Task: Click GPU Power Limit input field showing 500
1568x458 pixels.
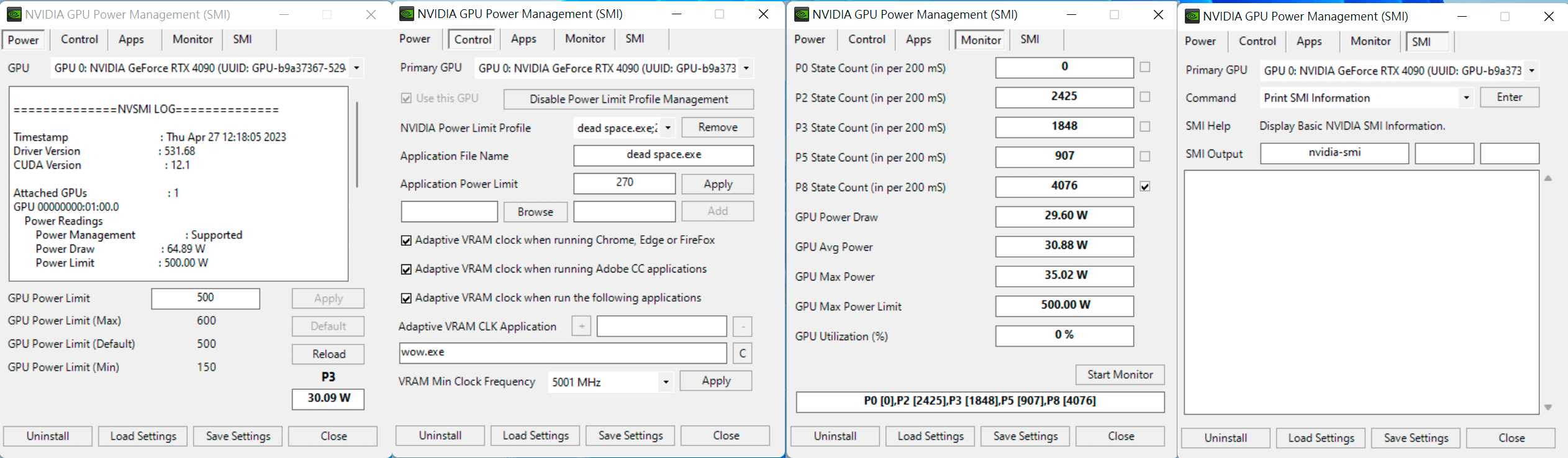Action: tap(206, 299)
